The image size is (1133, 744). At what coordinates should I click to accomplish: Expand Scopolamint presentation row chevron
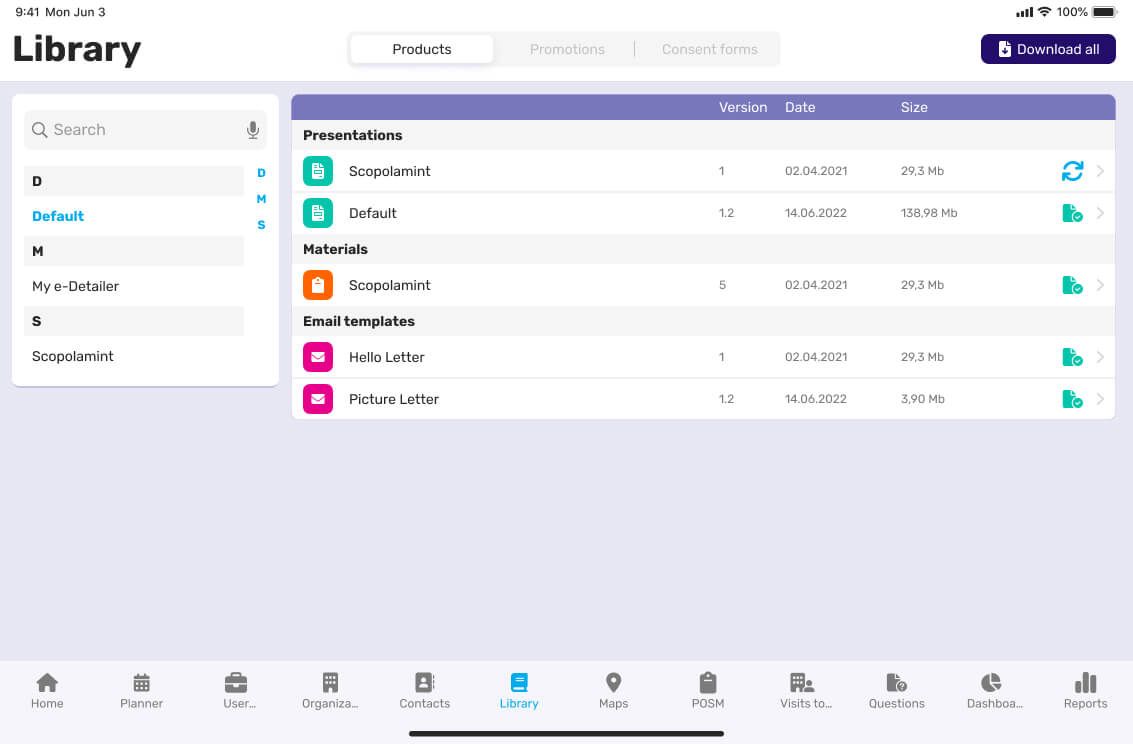tap(1100, 171)
